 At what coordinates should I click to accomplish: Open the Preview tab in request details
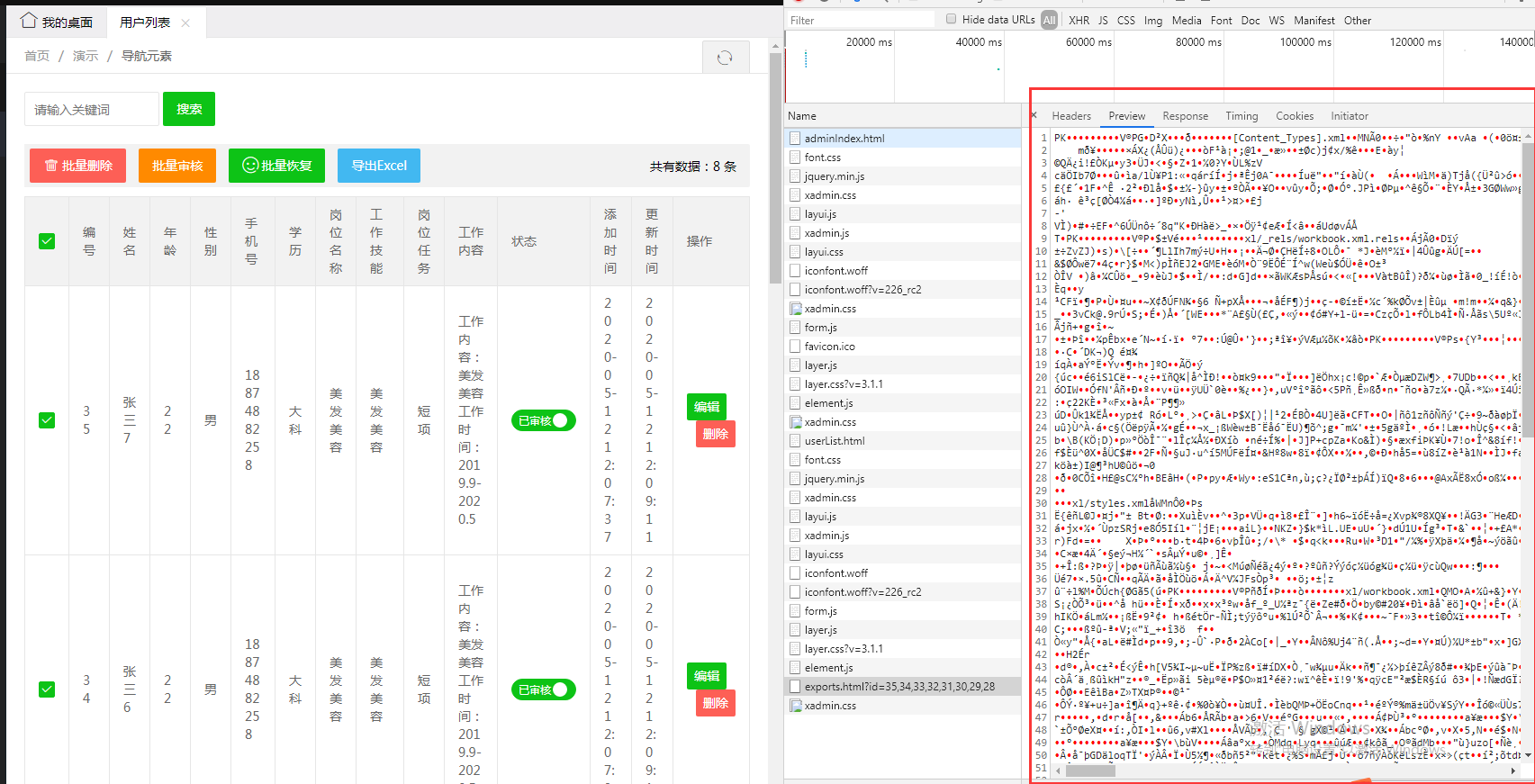[1127, 116]
